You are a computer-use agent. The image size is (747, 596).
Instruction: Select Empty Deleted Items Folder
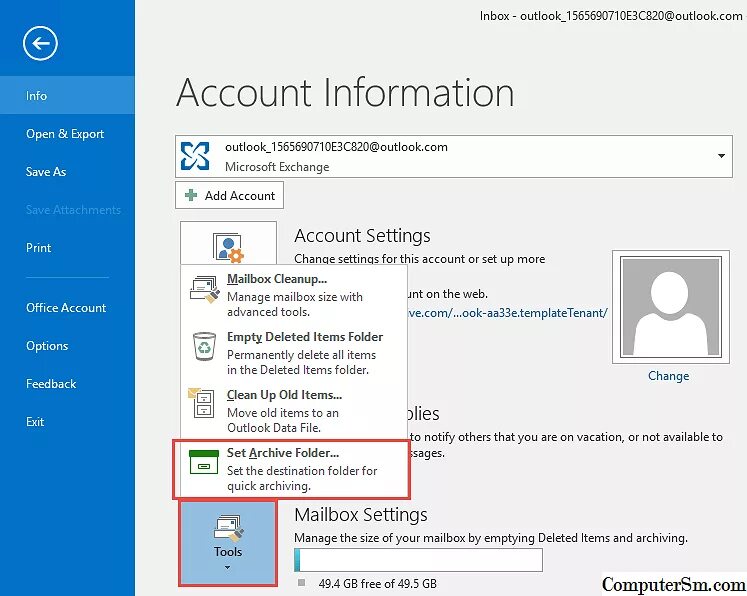tap(294, 353)
